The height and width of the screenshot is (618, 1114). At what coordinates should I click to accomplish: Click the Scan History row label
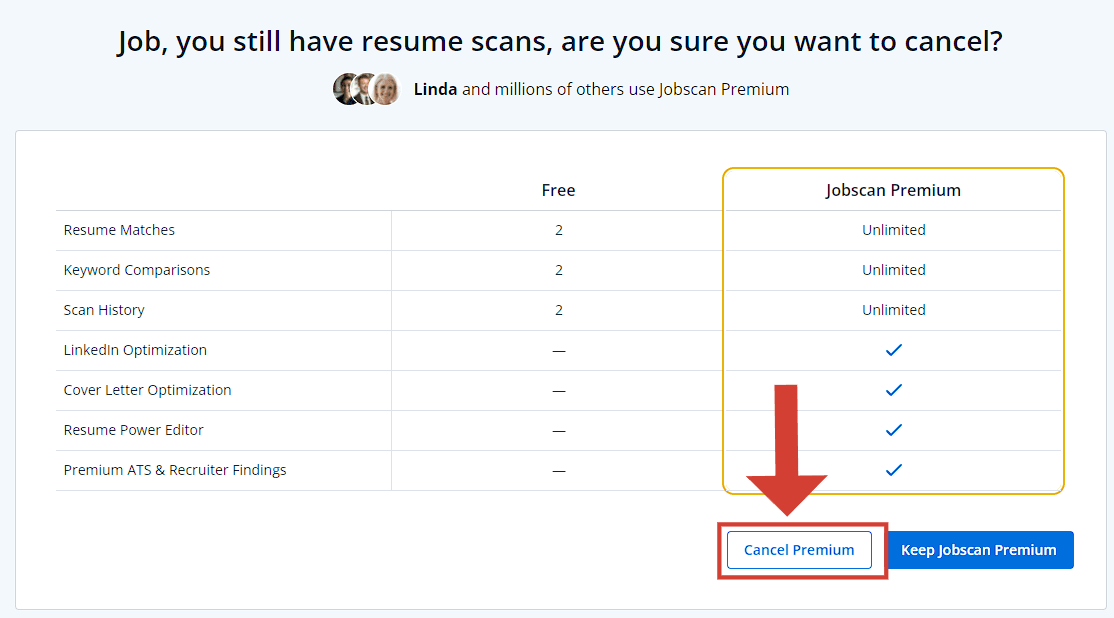coord(104,310)
